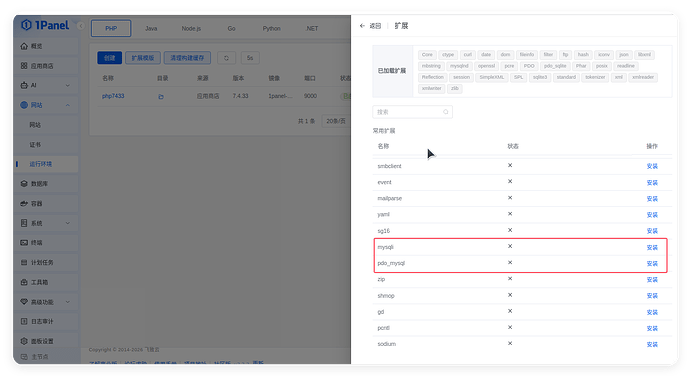Click the search magnifier icon in the search box
Screen dimensions: 690x376
pyautogui.click(x=446, y=112)
